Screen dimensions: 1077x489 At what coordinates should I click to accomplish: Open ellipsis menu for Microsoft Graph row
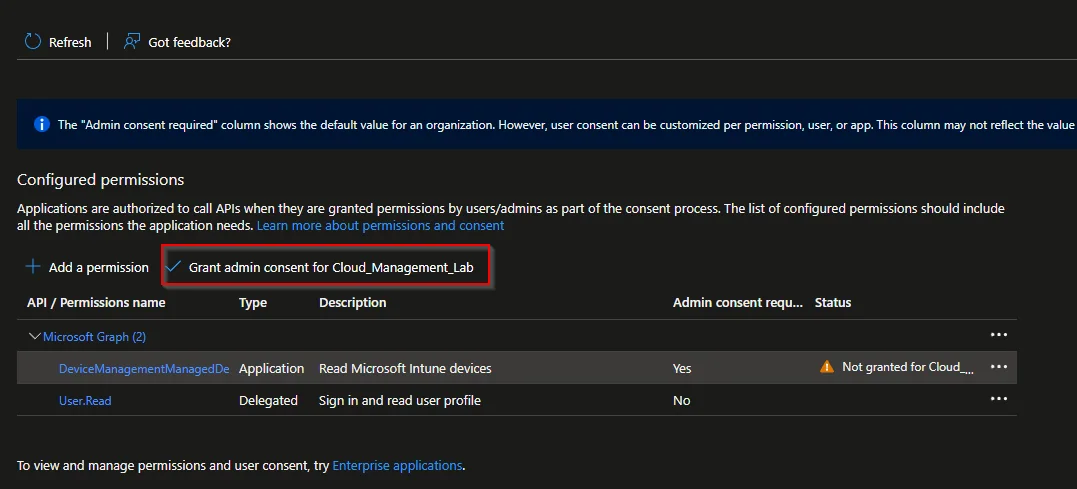tap(998, 334)
